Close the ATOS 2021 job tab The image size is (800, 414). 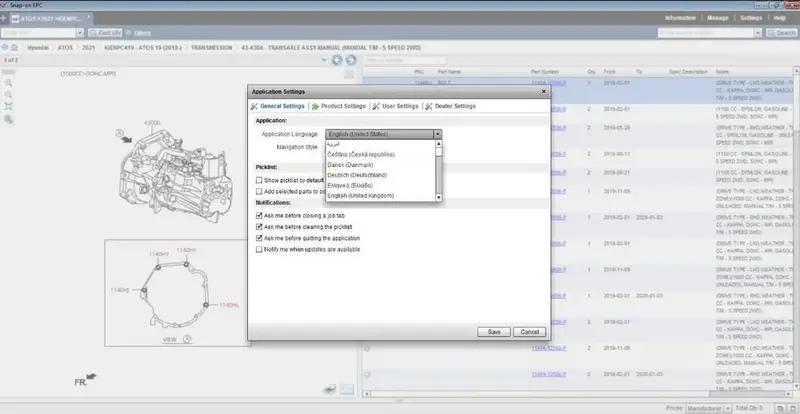89,16
